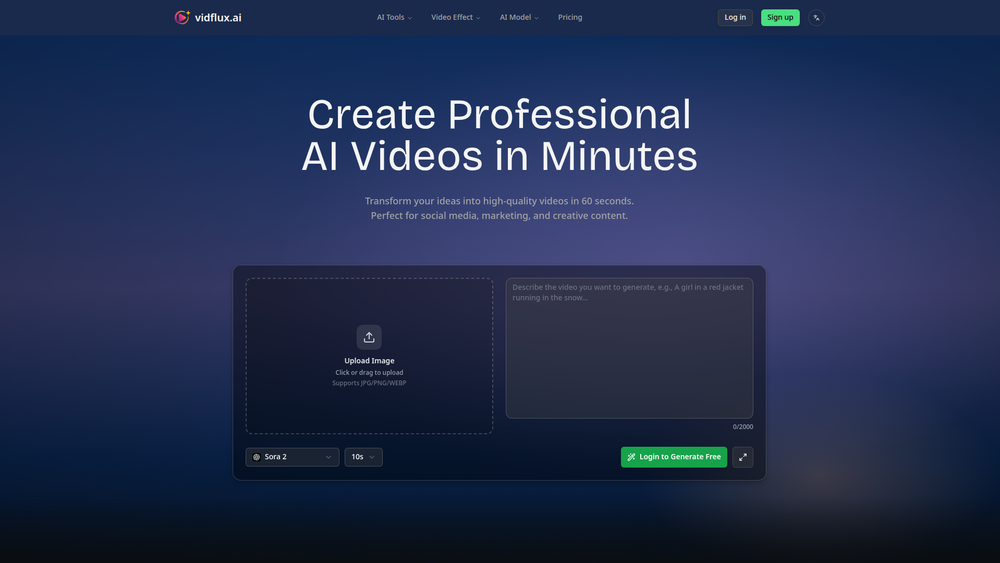Open the Video Effect menu

(455, 17)
